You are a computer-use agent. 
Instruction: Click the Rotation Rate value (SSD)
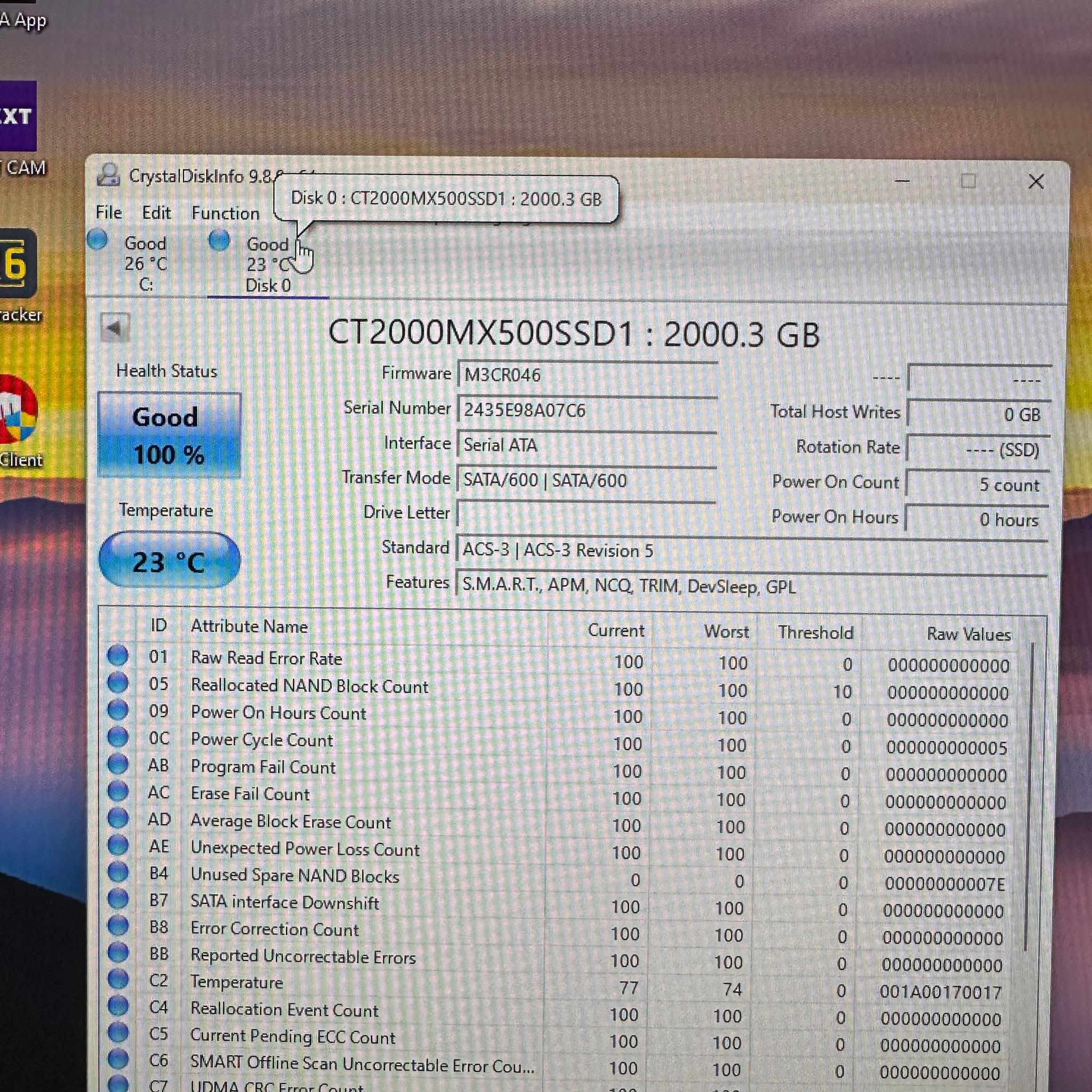(978, 449)
